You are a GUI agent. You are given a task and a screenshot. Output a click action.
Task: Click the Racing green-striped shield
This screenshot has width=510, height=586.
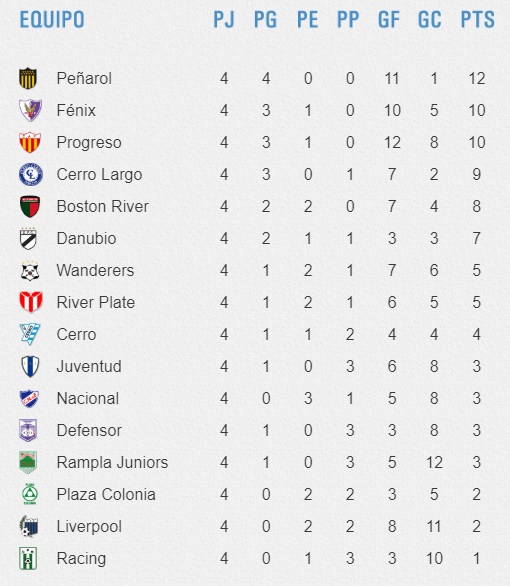(x=28, y=558)
